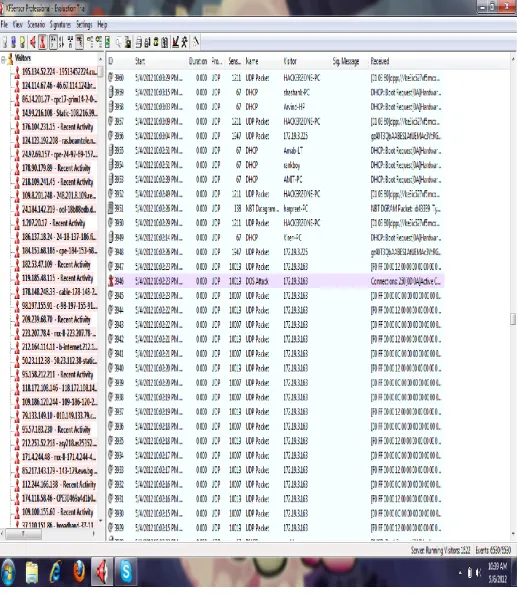519x596 pixels.
Task: Open the Settings menu
Action: tap(84, 25)
